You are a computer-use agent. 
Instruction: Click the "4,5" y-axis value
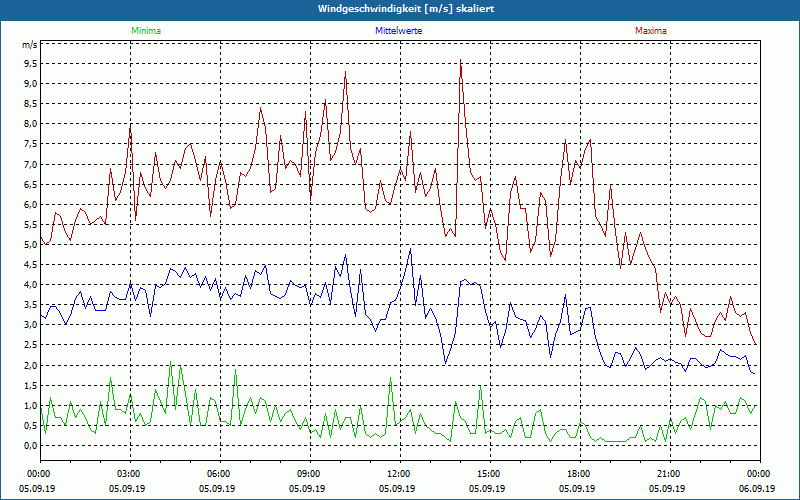31,265
